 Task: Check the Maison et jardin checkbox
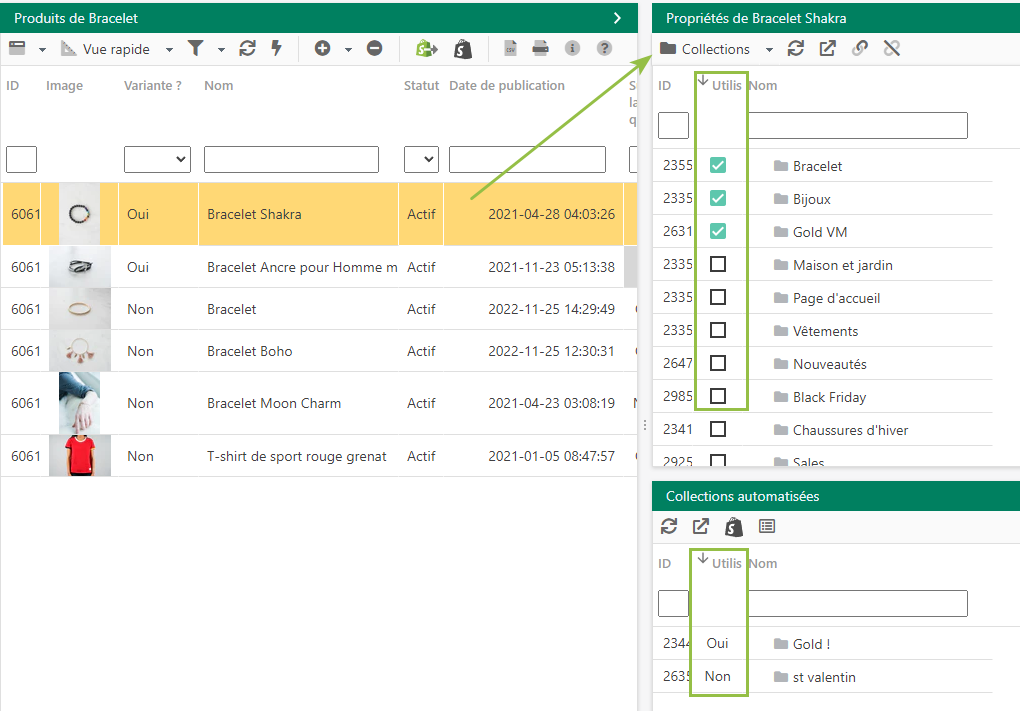click(718, 264)
